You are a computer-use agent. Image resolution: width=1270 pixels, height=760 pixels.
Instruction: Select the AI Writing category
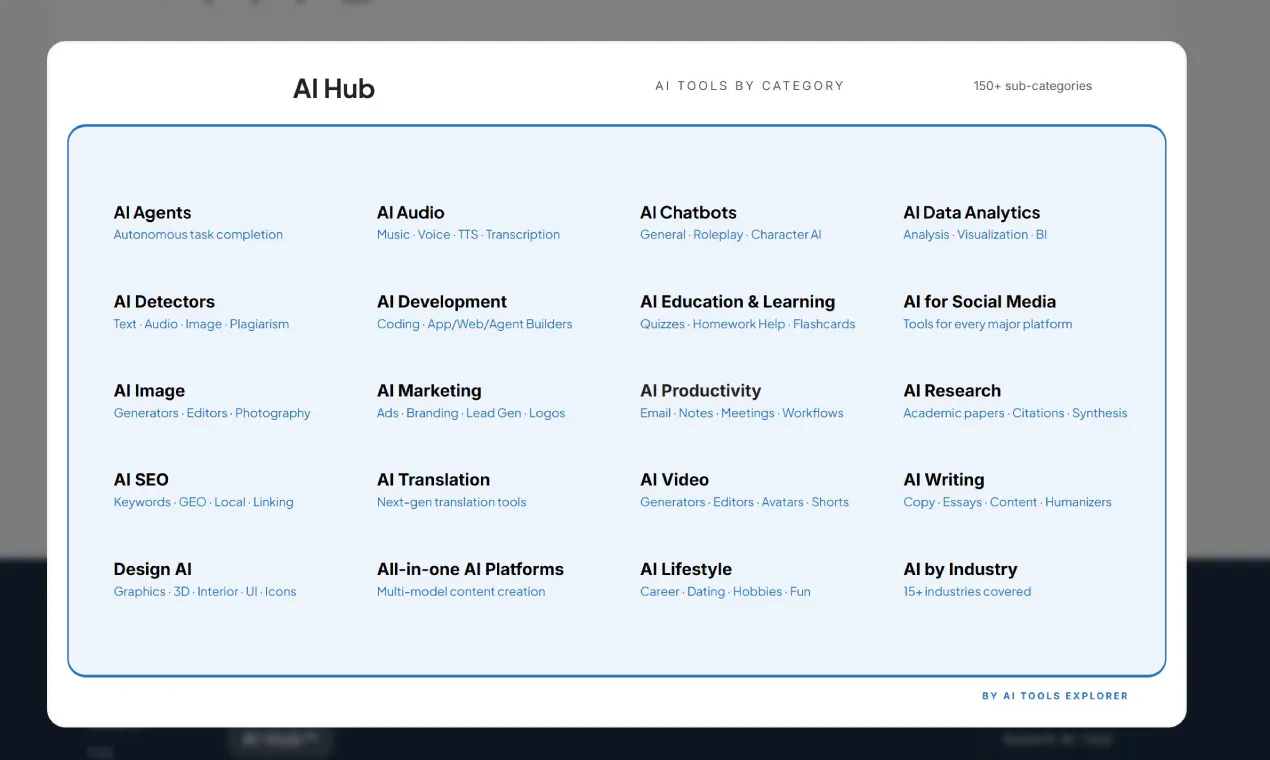pos(943,480)
